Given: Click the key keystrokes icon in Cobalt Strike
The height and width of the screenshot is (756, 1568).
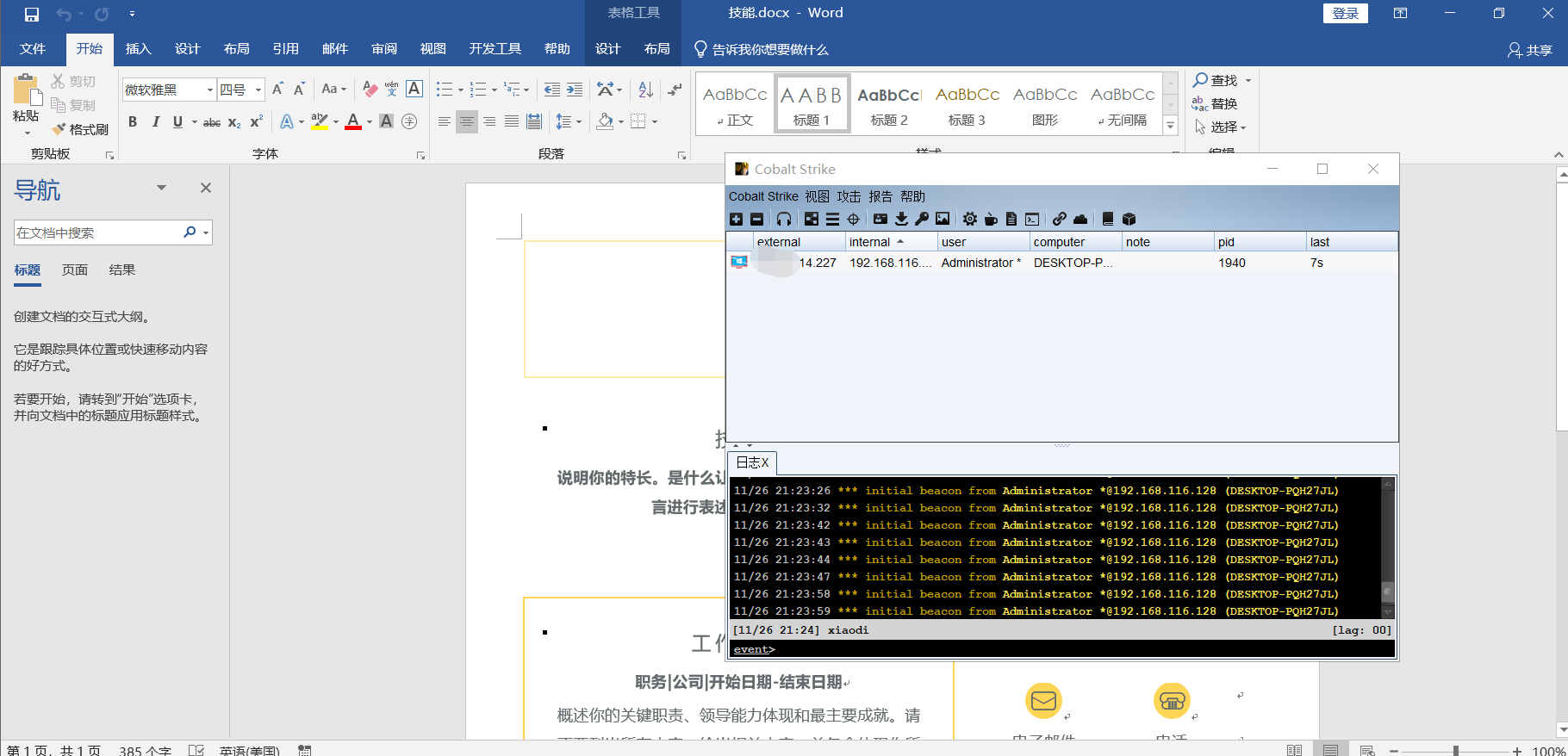Looking at the screenshot, I should [922, 219].
